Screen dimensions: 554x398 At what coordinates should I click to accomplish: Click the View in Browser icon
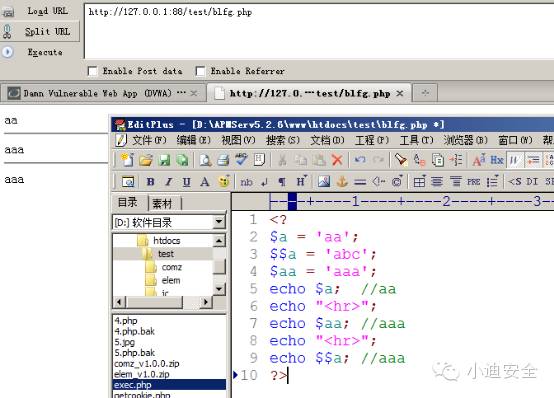coord(128,182)
